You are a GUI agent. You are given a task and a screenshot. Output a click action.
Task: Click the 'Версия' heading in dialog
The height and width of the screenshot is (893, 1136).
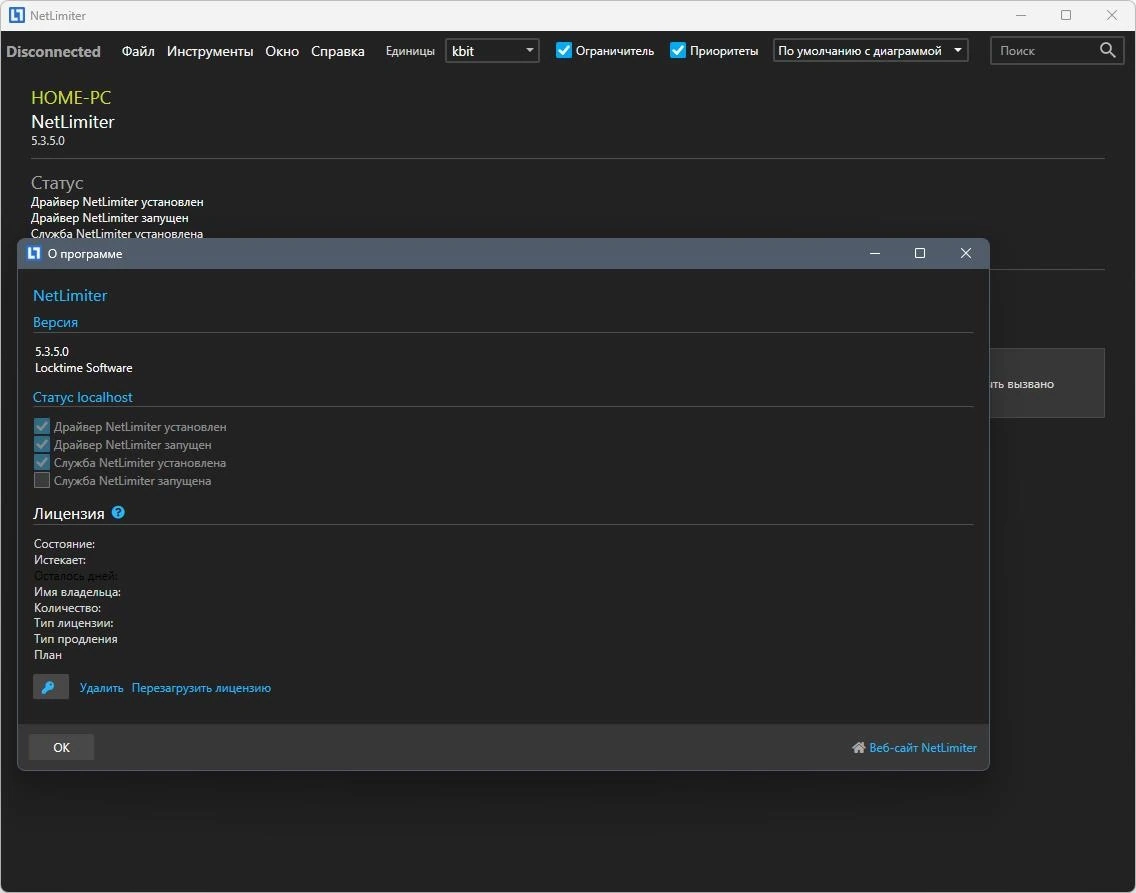click(x=55, y=322)
